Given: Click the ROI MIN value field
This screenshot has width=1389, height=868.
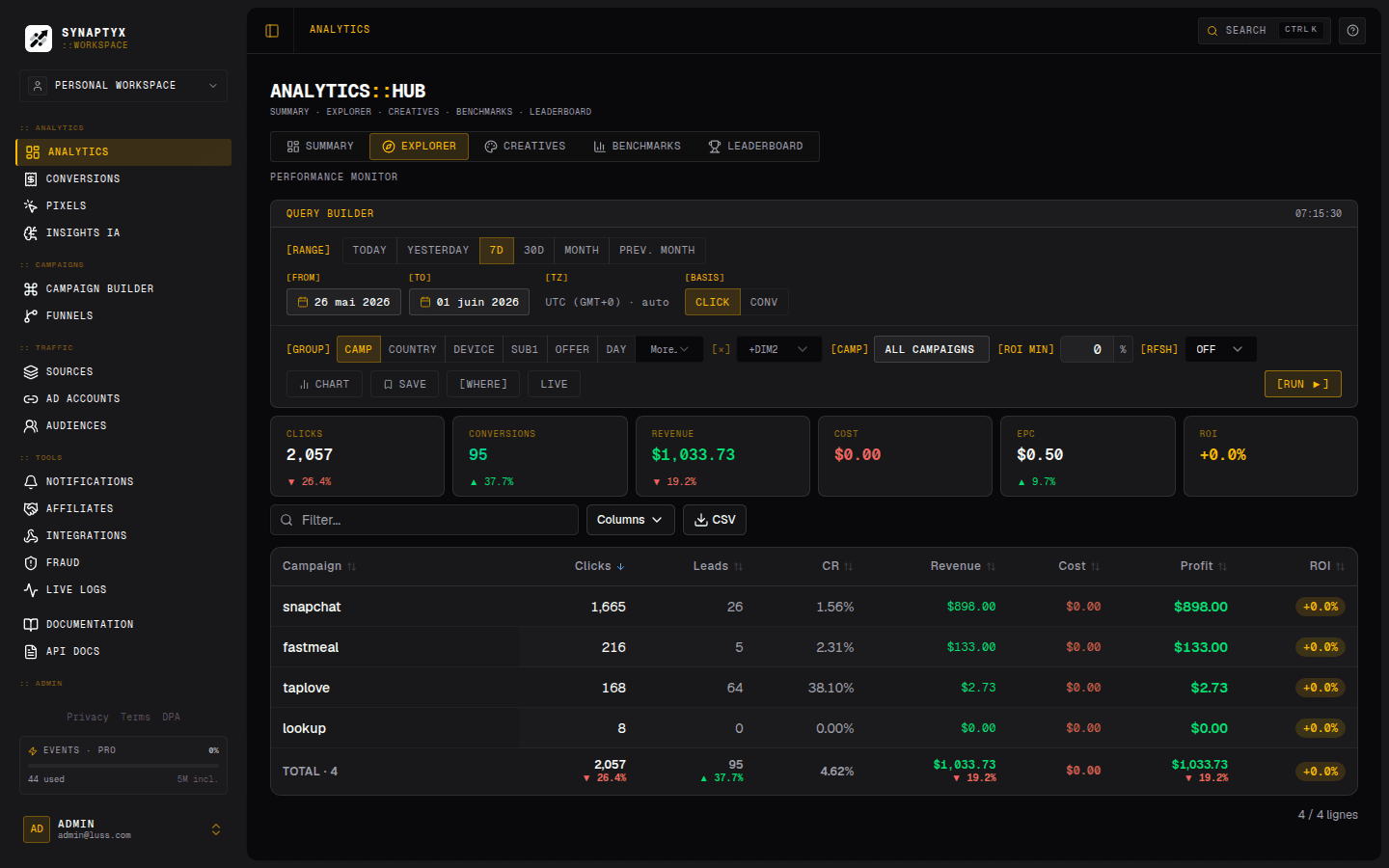Looking at the screenshot, I should [x=1086, y=349].
